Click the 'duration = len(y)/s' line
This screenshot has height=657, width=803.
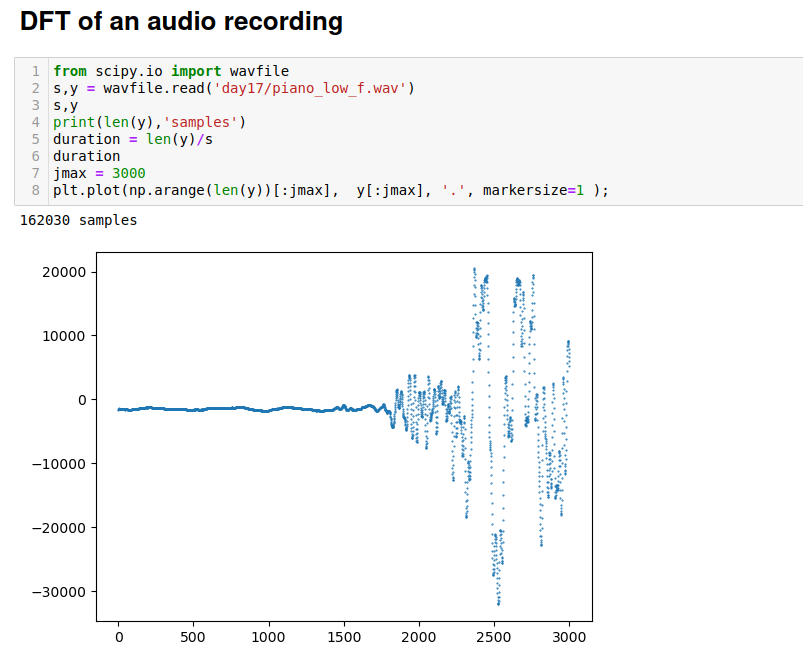click(132, 139)
